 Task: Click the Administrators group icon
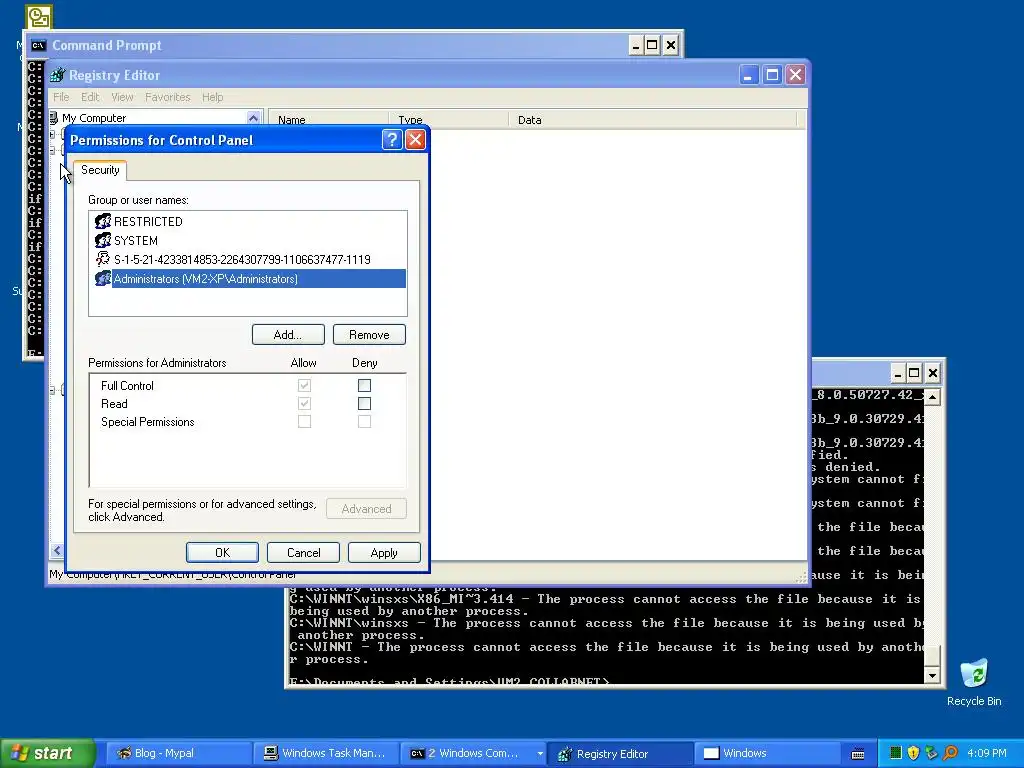pyautogui.click(x=103, y=278)
